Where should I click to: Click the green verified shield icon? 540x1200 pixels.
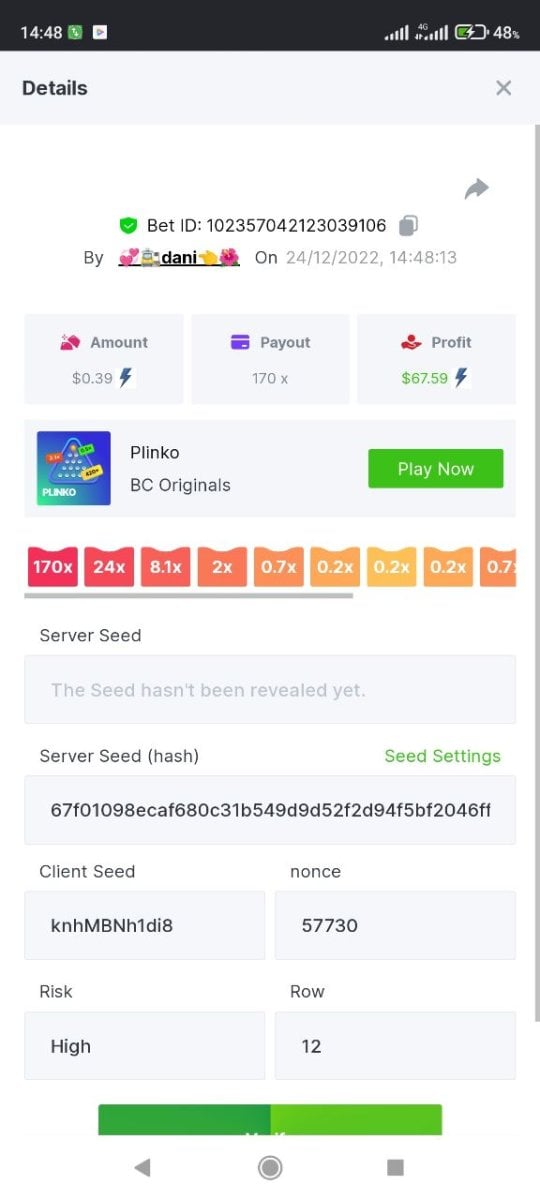click(128, 225)
